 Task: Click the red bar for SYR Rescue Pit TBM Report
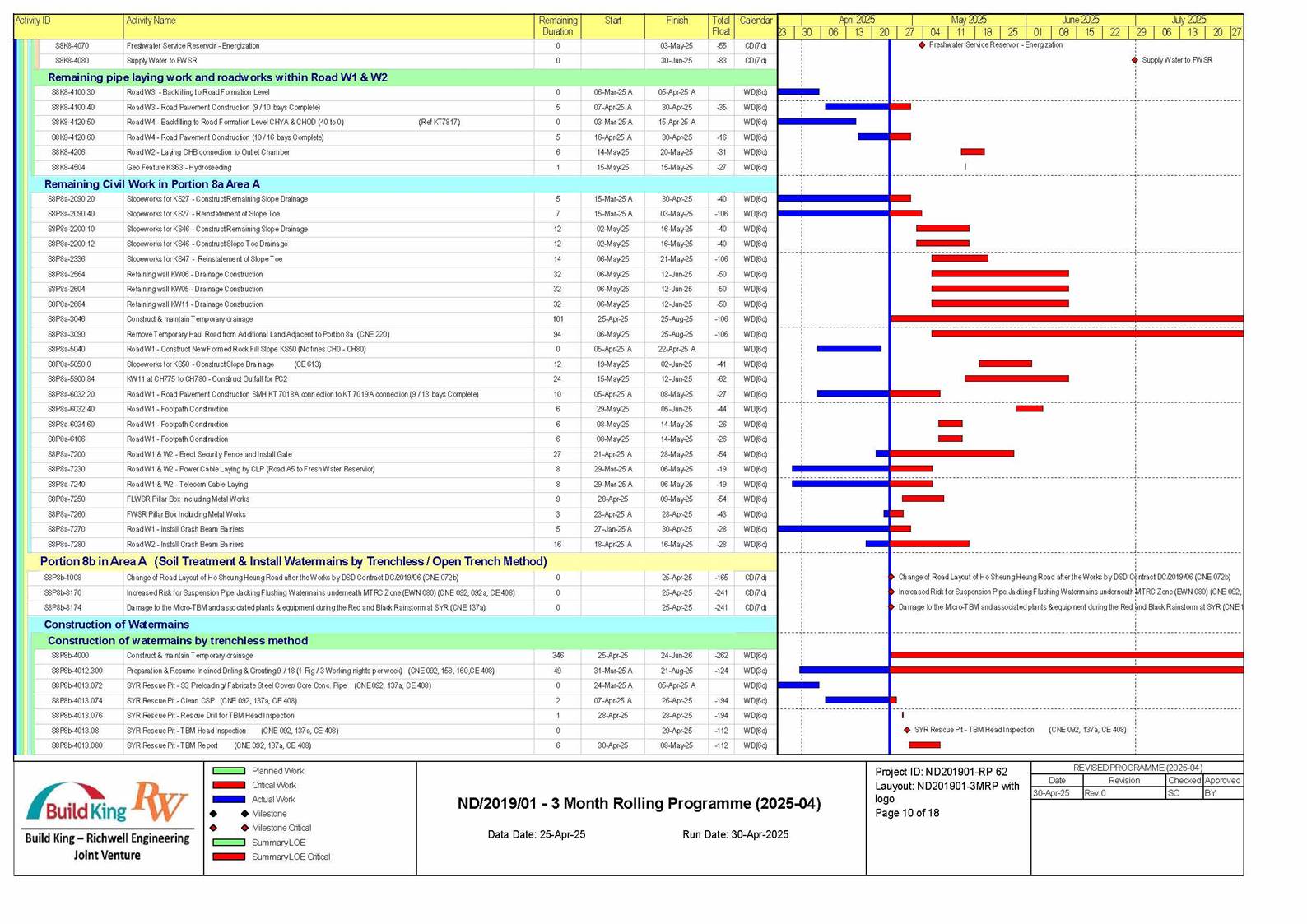pos(924,745)
